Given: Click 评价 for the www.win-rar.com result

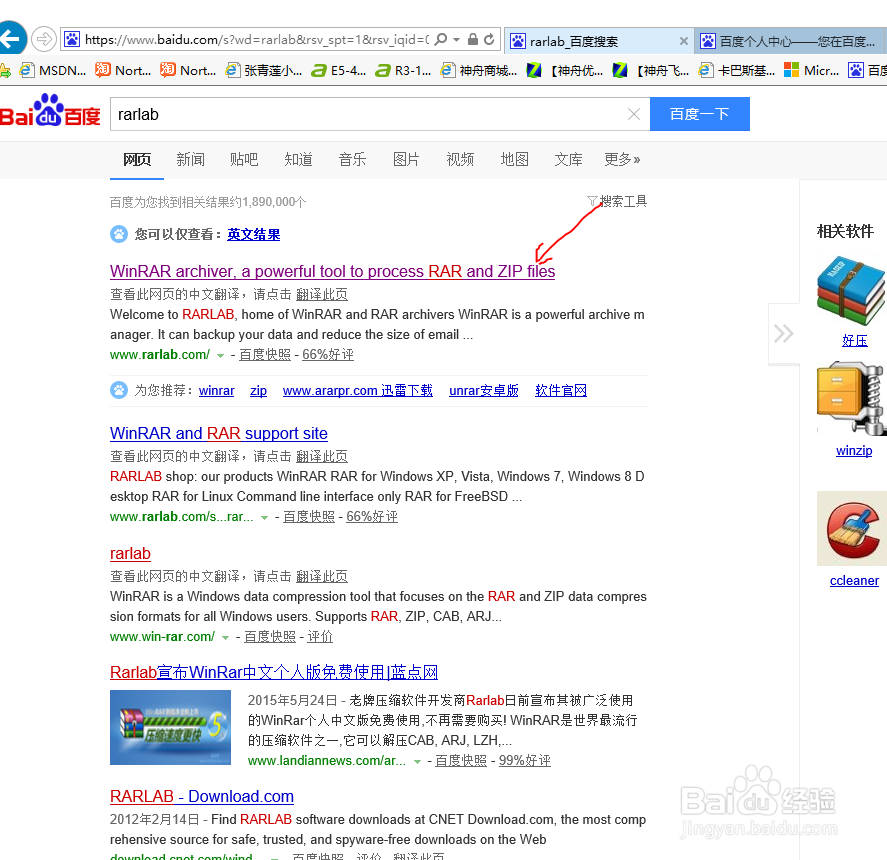Looking at the screenshot, I should (320, 637).
